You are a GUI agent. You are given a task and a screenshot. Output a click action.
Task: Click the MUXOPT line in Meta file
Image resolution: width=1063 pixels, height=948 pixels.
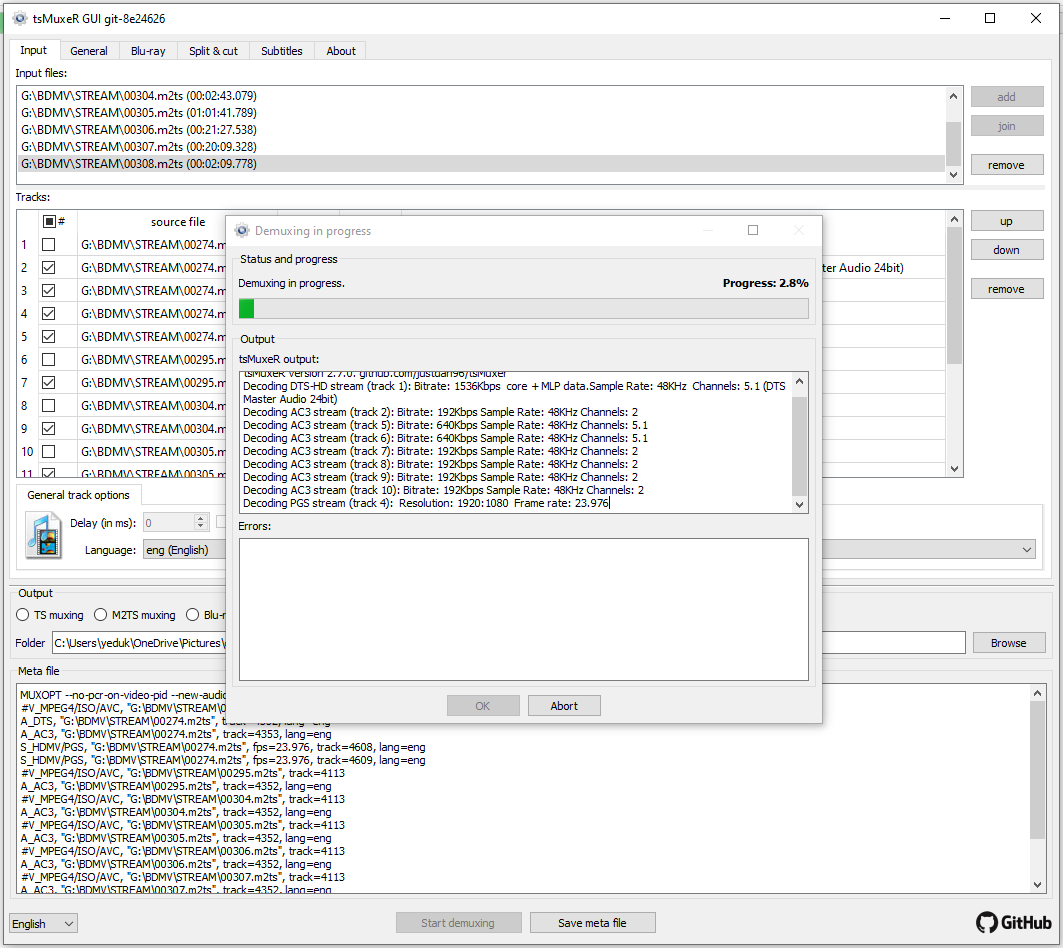pyautogui.click(x=123, y=695)
